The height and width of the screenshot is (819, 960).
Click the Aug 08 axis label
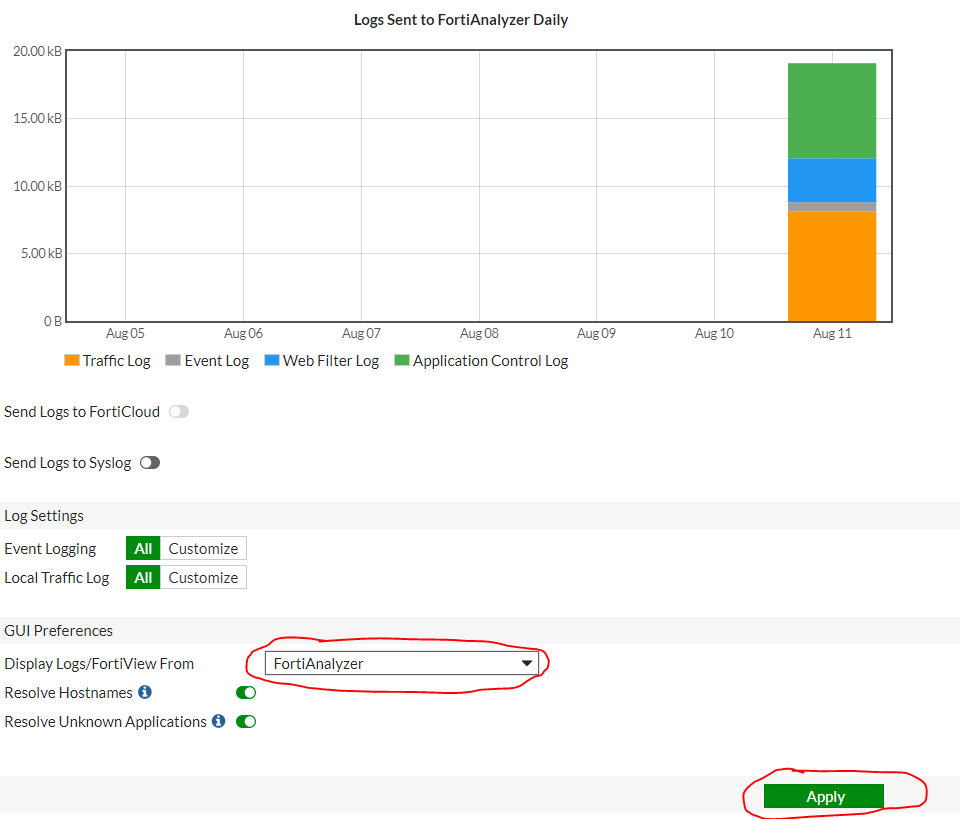click(479, 334)
